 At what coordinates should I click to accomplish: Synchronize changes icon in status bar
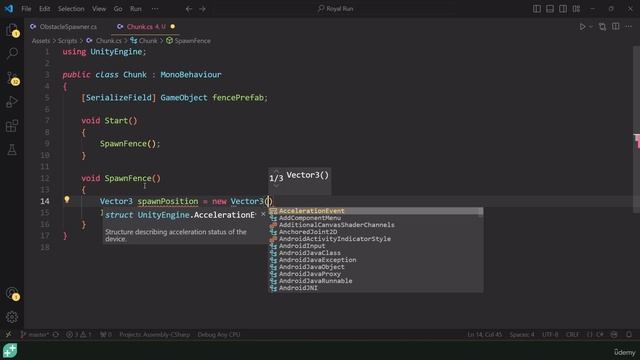point(56,334)
